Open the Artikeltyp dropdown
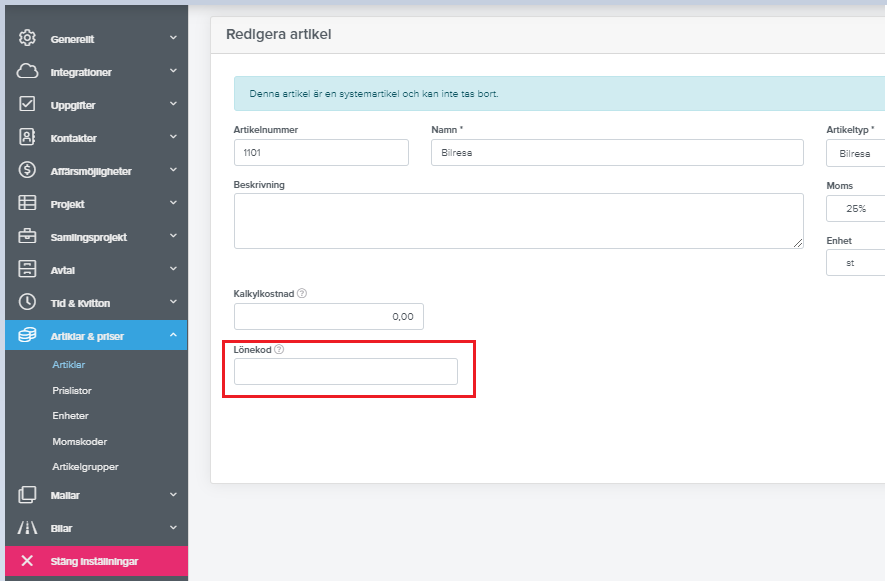This screenshot has height=581, width=887. [856, 153]
